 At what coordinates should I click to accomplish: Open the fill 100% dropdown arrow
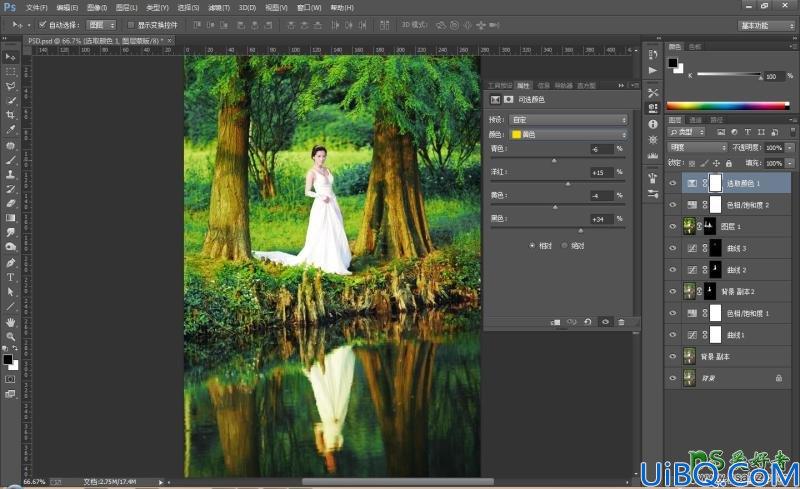(790, 163)
